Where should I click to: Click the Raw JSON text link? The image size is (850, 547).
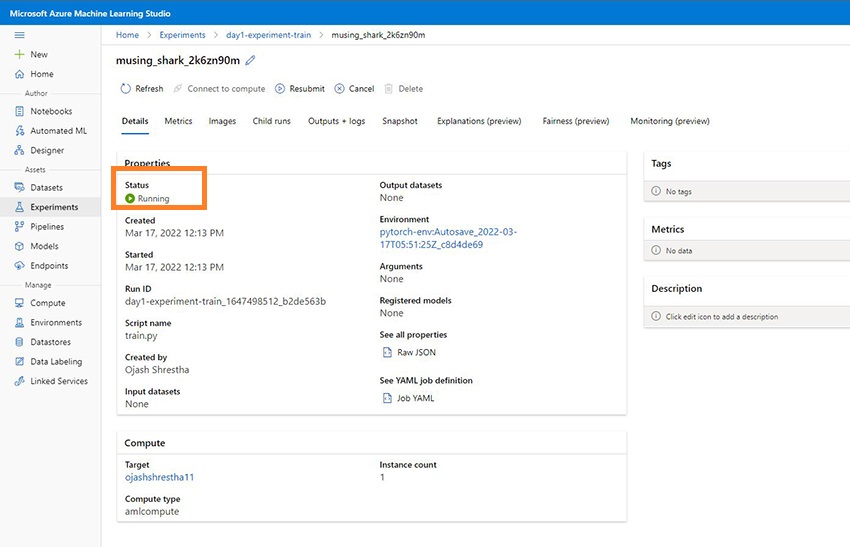(416, 352)
